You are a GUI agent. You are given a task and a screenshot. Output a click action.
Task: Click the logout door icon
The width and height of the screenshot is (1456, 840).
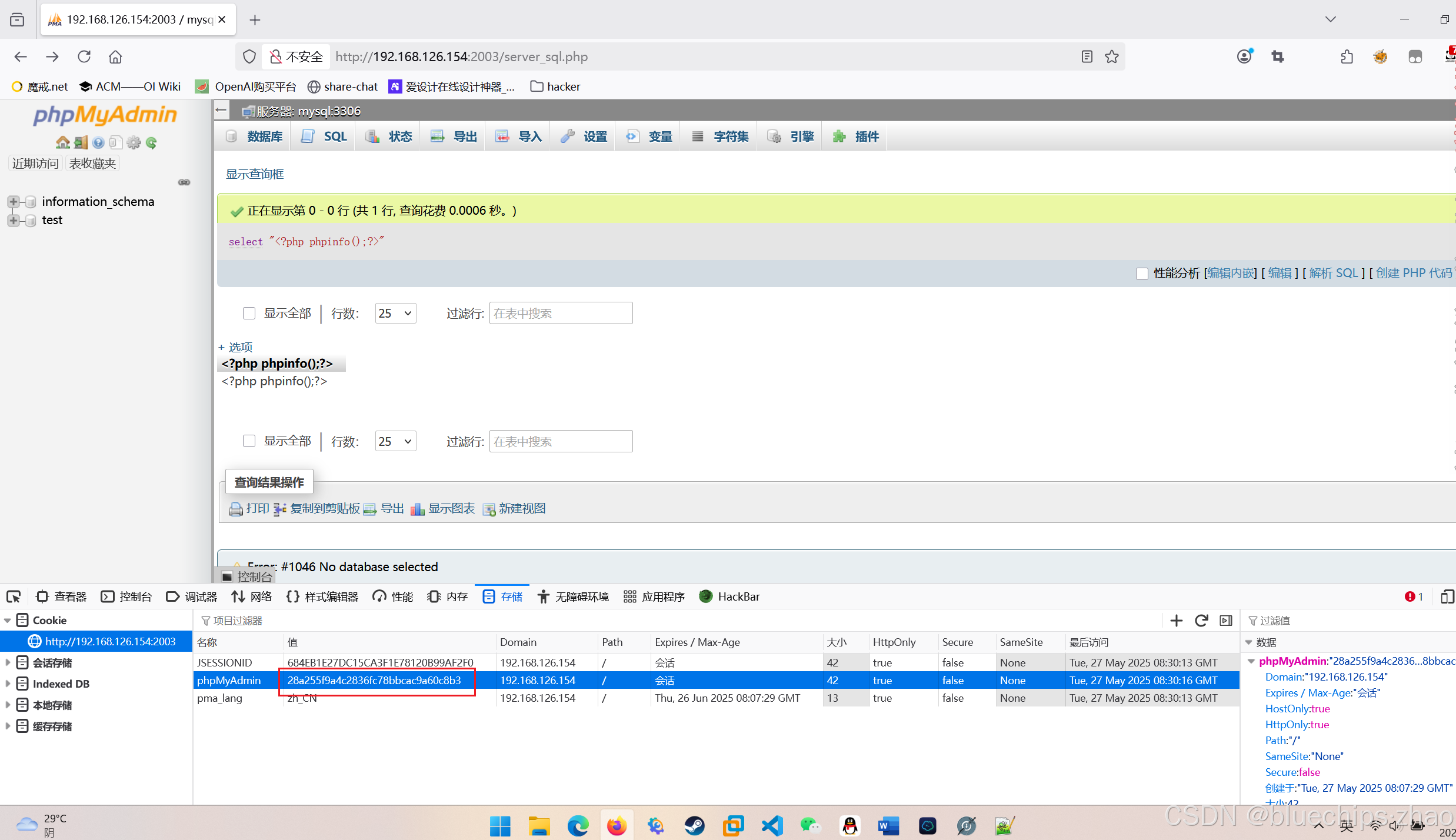[81, 142]
